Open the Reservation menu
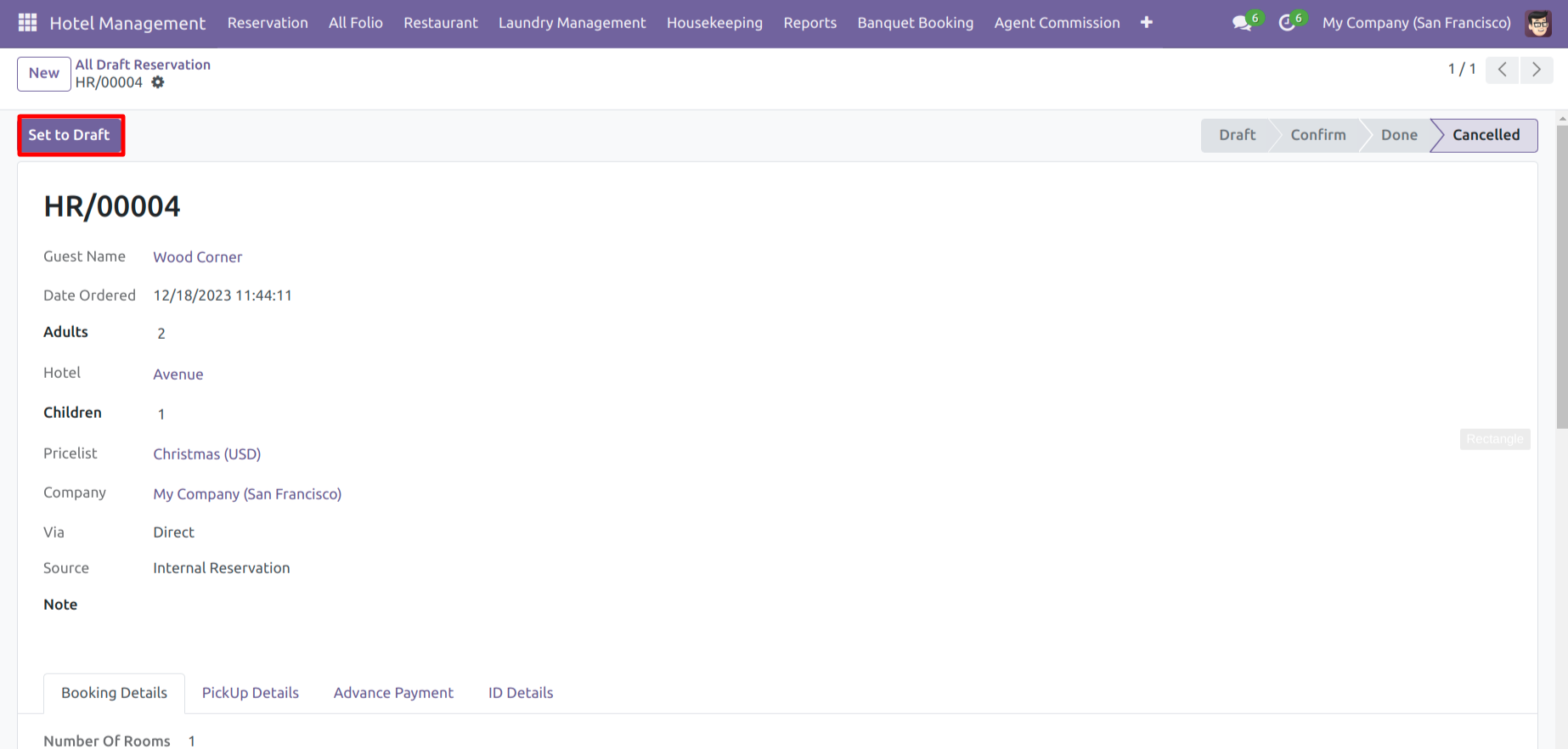 pyautogui.click(x=268, y=23)
